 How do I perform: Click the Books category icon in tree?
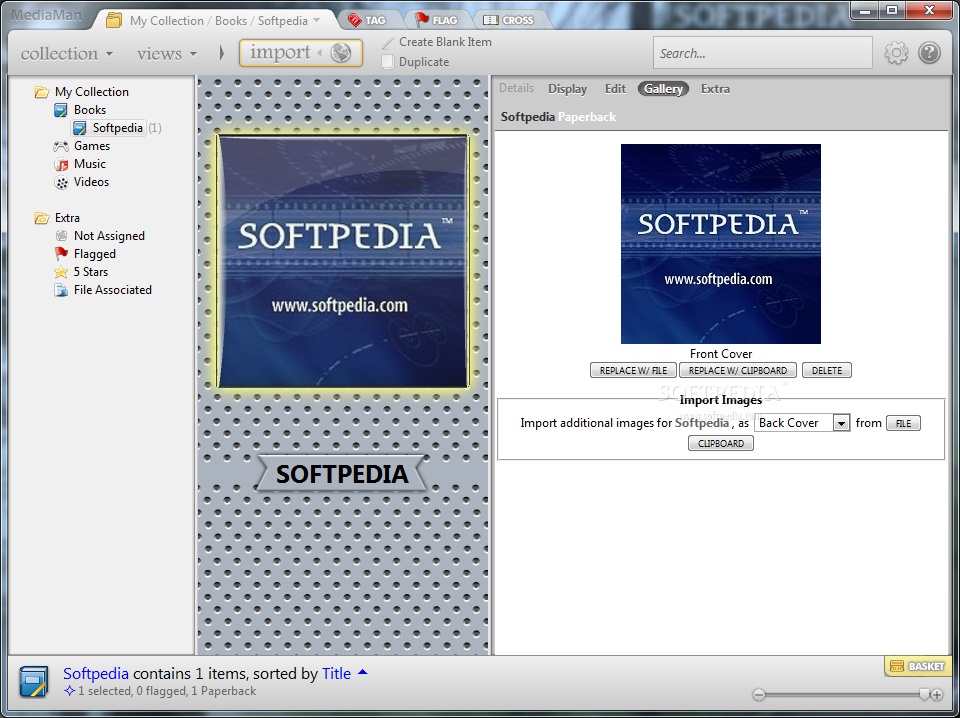tap(61, 110)
